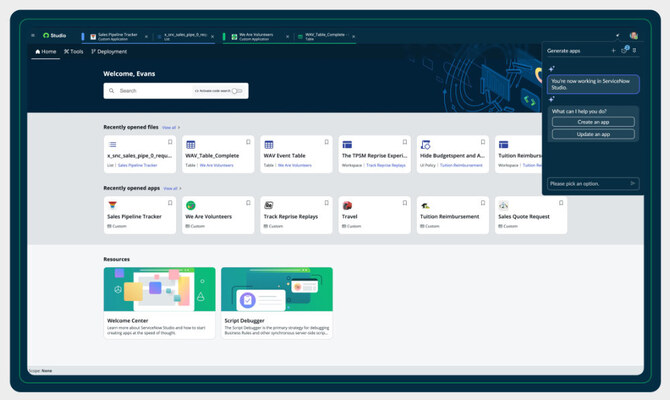Select the Deployment tab
This screenshot has height=400, width=670.
(110, 51)
